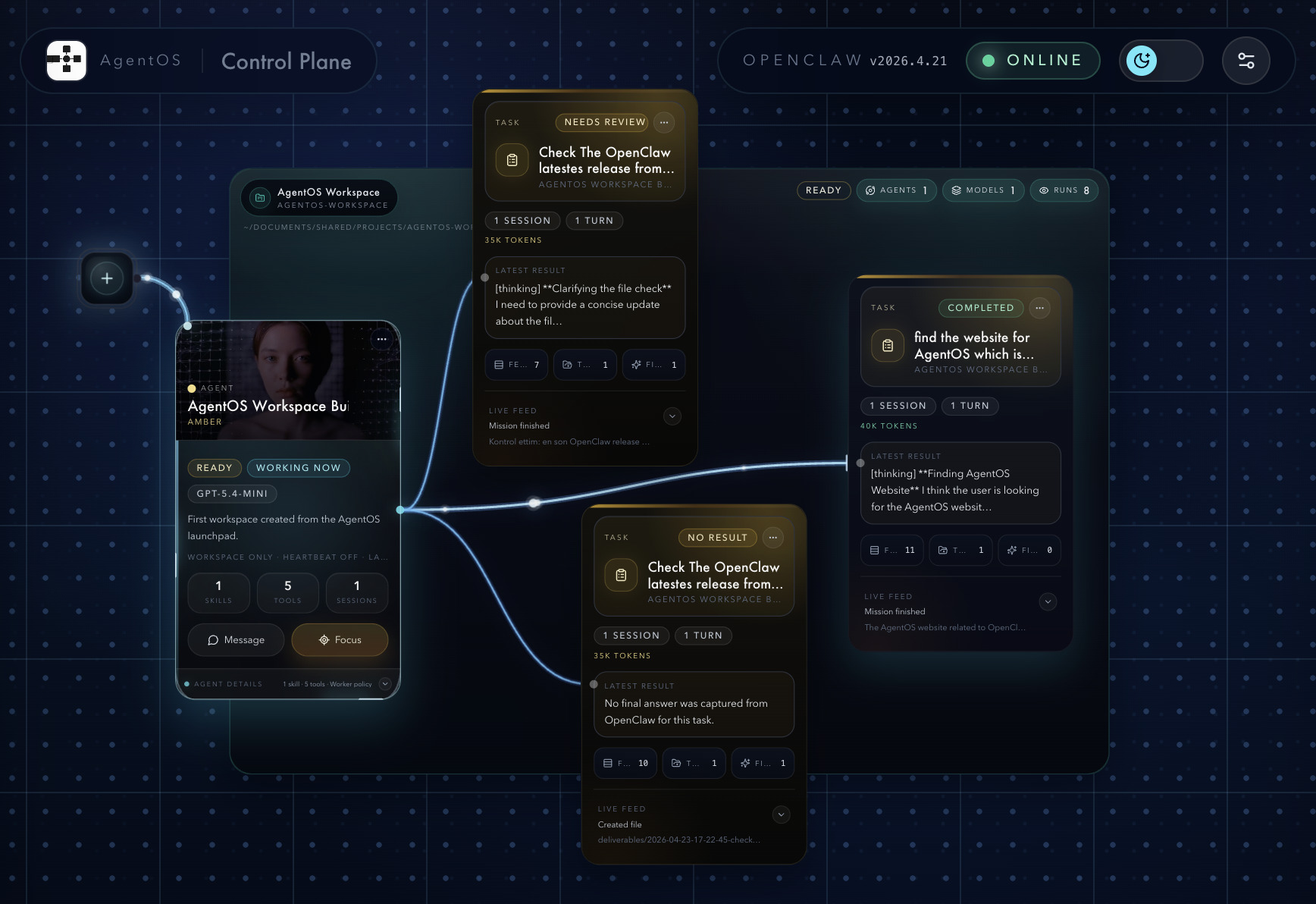Click the AgentOS Workspace folder icon
This screenshot has height=904, width=1316.
point(260,198)
